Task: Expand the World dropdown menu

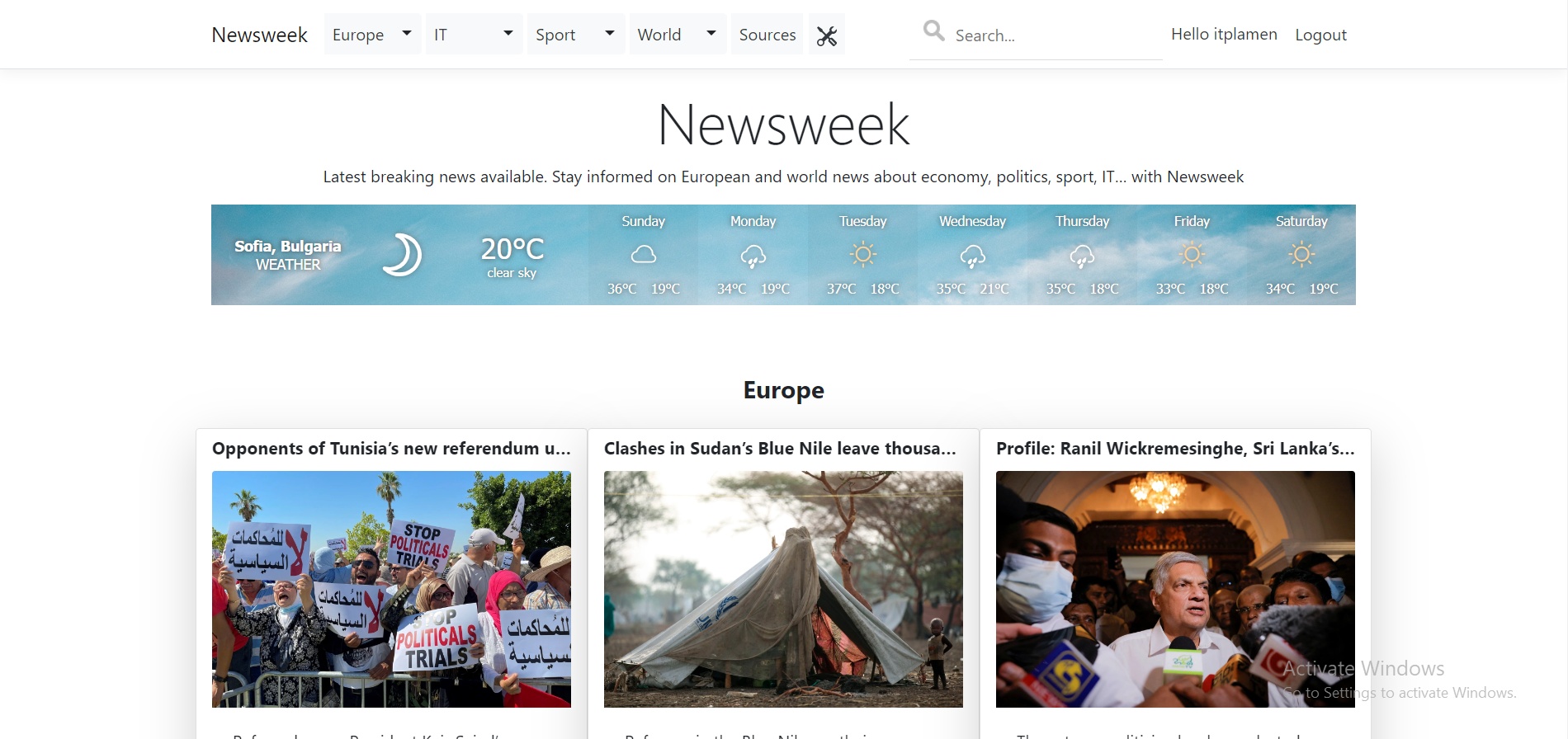Action: coord(678,34)
